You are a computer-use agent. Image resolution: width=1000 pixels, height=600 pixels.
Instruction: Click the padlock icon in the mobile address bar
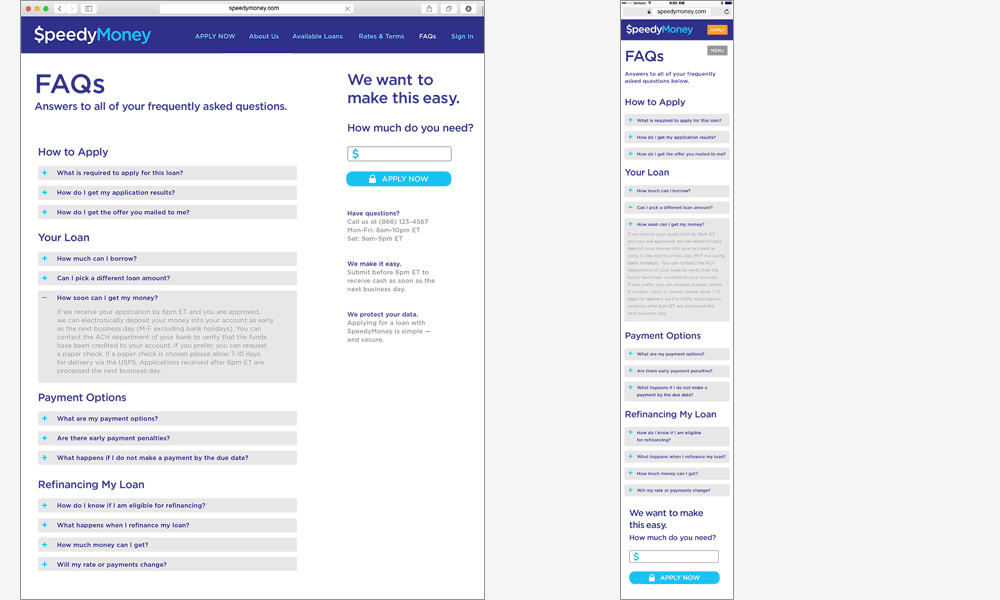pyautogui.click(x=649, y=11)
